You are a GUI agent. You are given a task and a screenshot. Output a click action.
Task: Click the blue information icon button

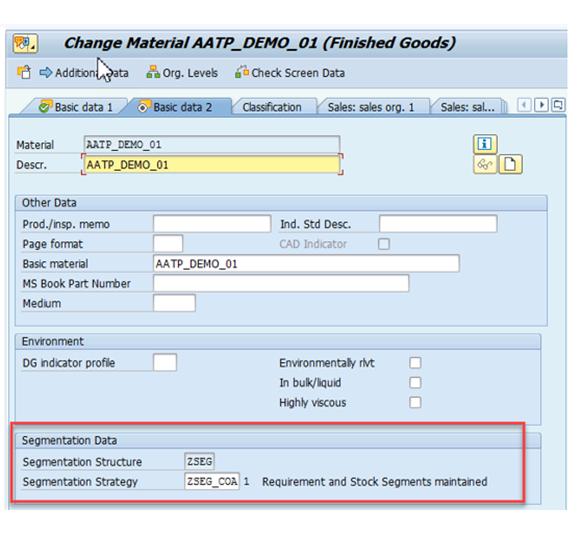pyautogui.click(x=485, y=144)
